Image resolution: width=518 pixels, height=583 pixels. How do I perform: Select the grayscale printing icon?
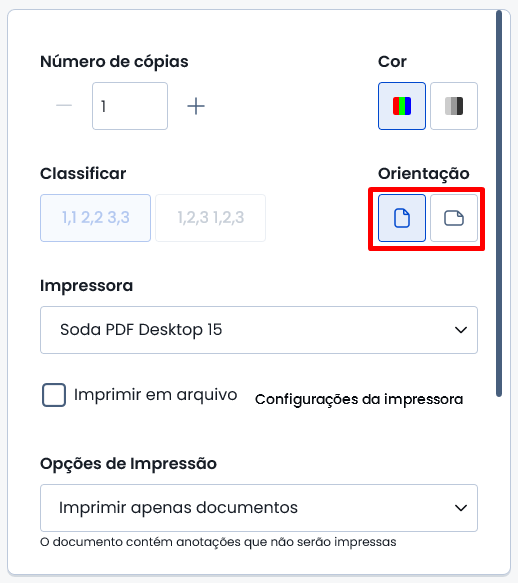[x=454, y=106]
